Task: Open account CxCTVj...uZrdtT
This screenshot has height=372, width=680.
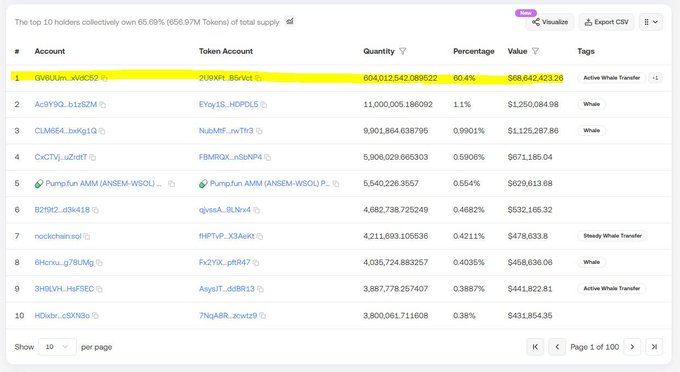Action: [x=61, y=157]
